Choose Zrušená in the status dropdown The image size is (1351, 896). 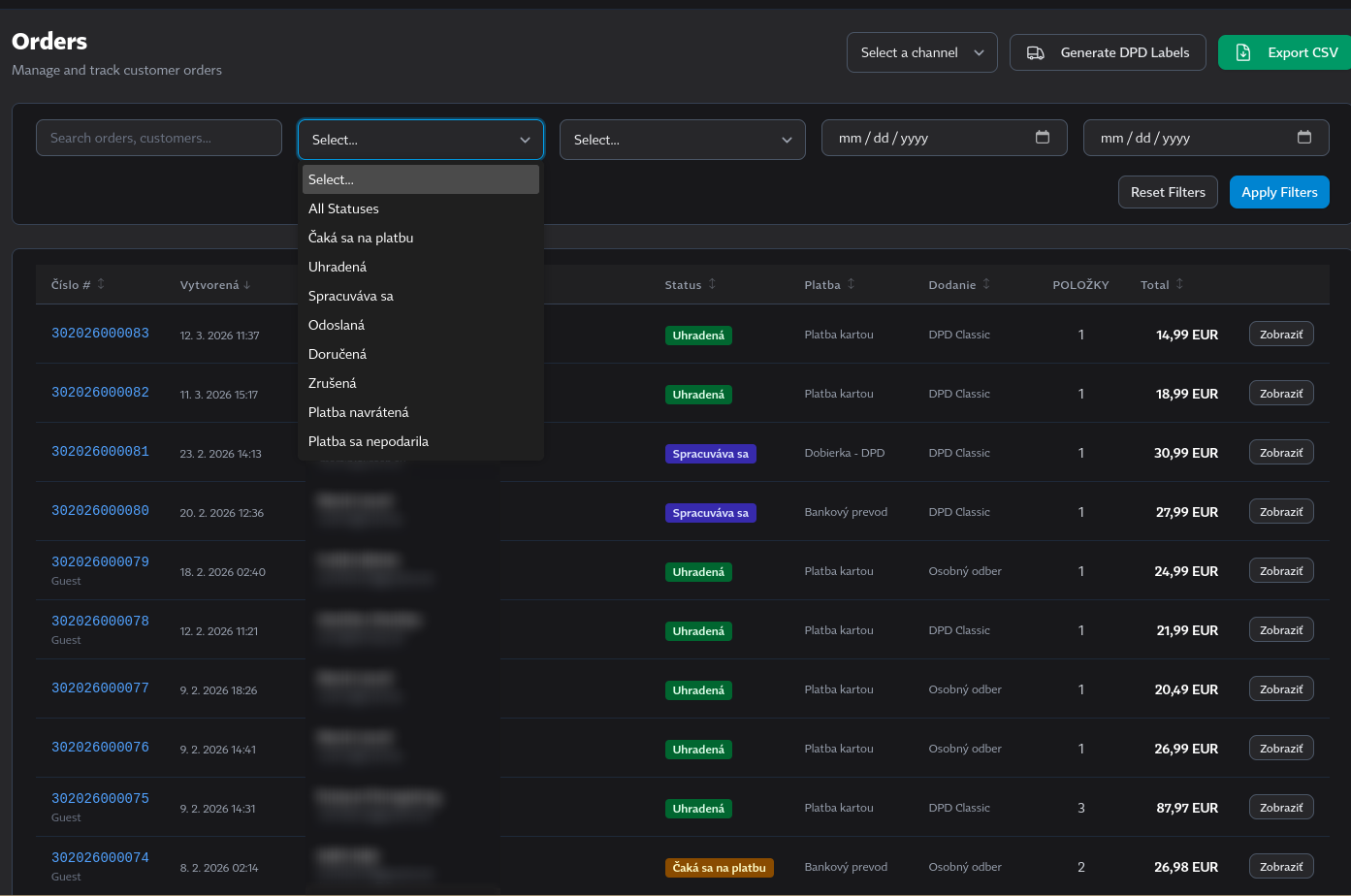coord(332,383)
